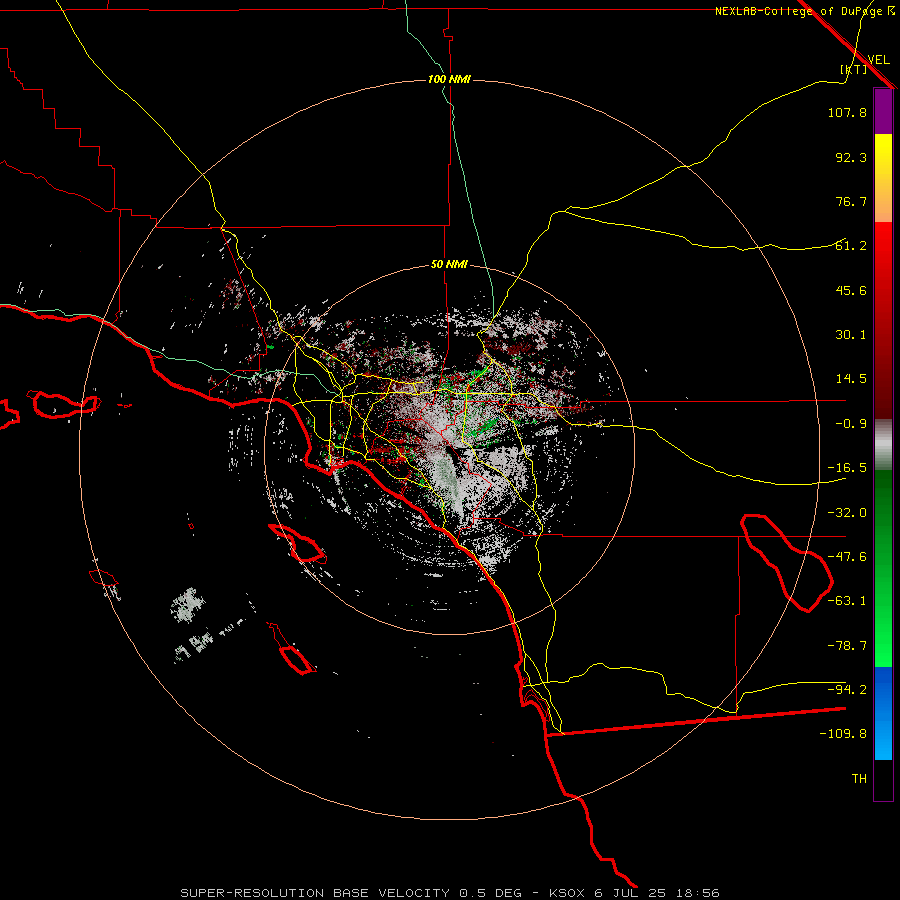Pick the green segment of the velocity scale
The width and height of the screenshot is (900, 900).
coord(883,568)
